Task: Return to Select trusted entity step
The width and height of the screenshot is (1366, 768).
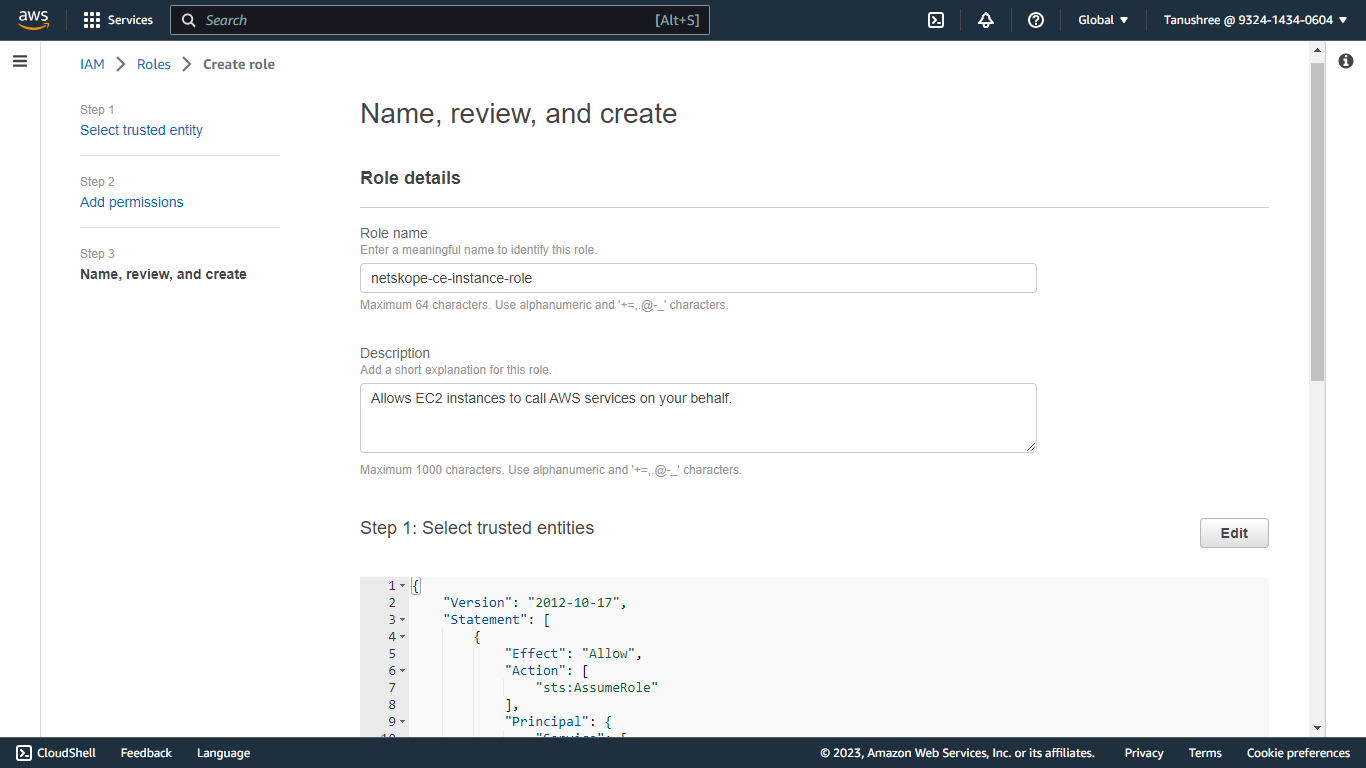Action: (141, 130)
